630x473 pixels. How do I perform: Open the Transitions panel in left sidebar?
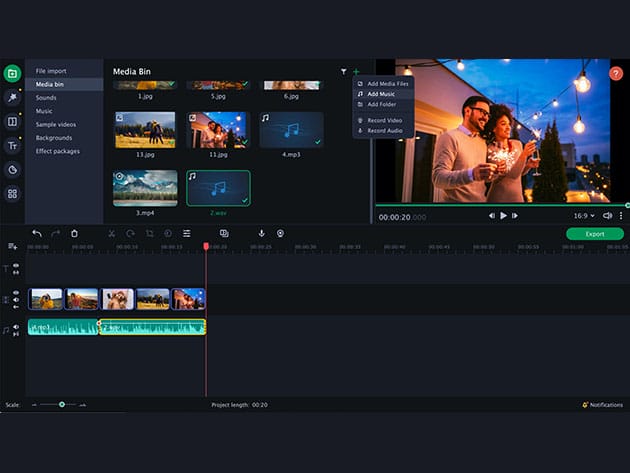pos(12,121)
